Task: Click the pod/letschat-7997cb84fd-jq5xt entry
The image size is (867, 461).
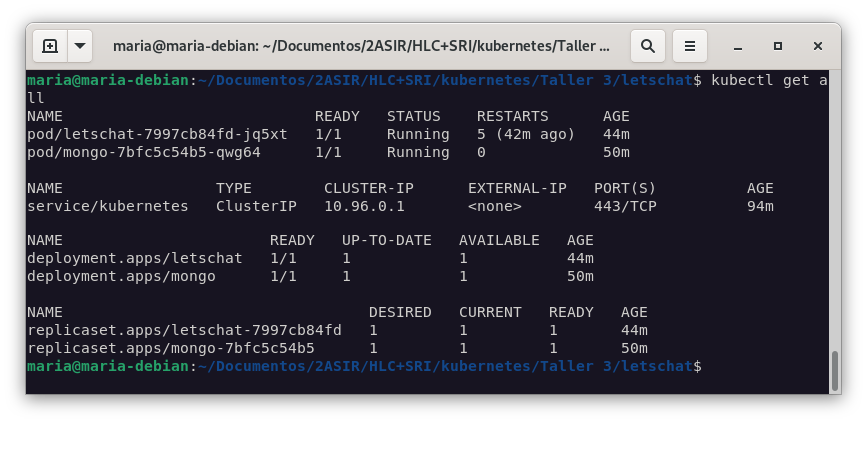Action: (x=157, y=134)
